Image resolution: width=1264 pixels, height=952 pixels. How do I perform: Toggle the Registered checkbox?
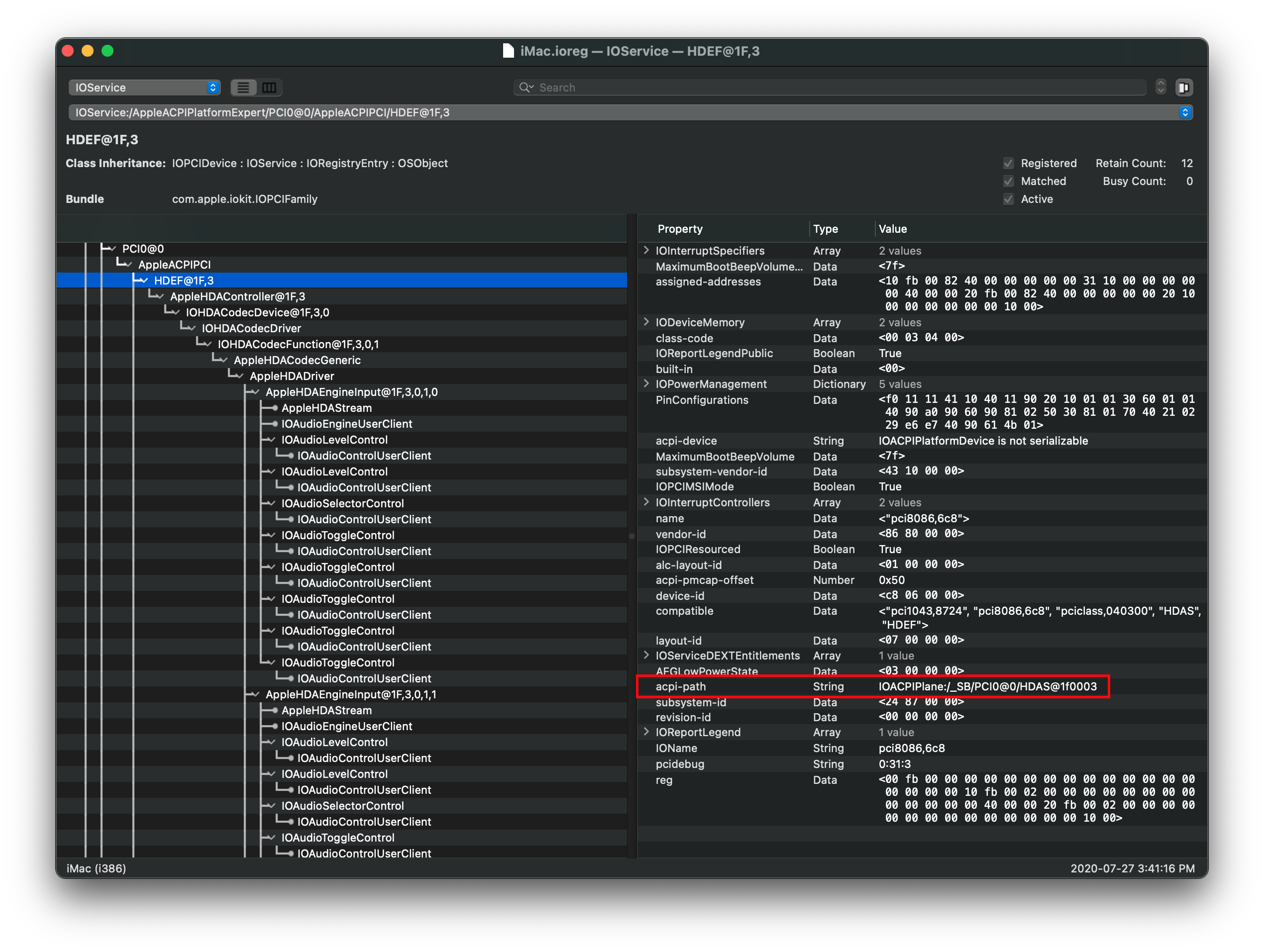click(1009, 163)
